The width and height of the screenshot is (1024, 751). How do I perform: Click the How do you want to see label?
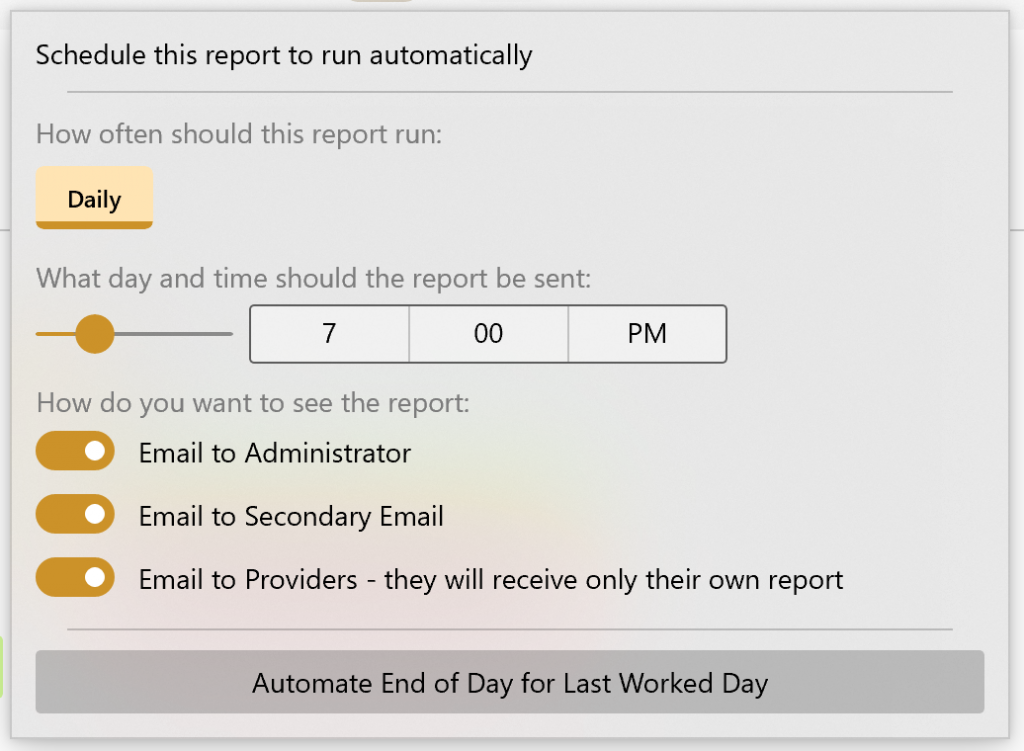pos(252,404)
